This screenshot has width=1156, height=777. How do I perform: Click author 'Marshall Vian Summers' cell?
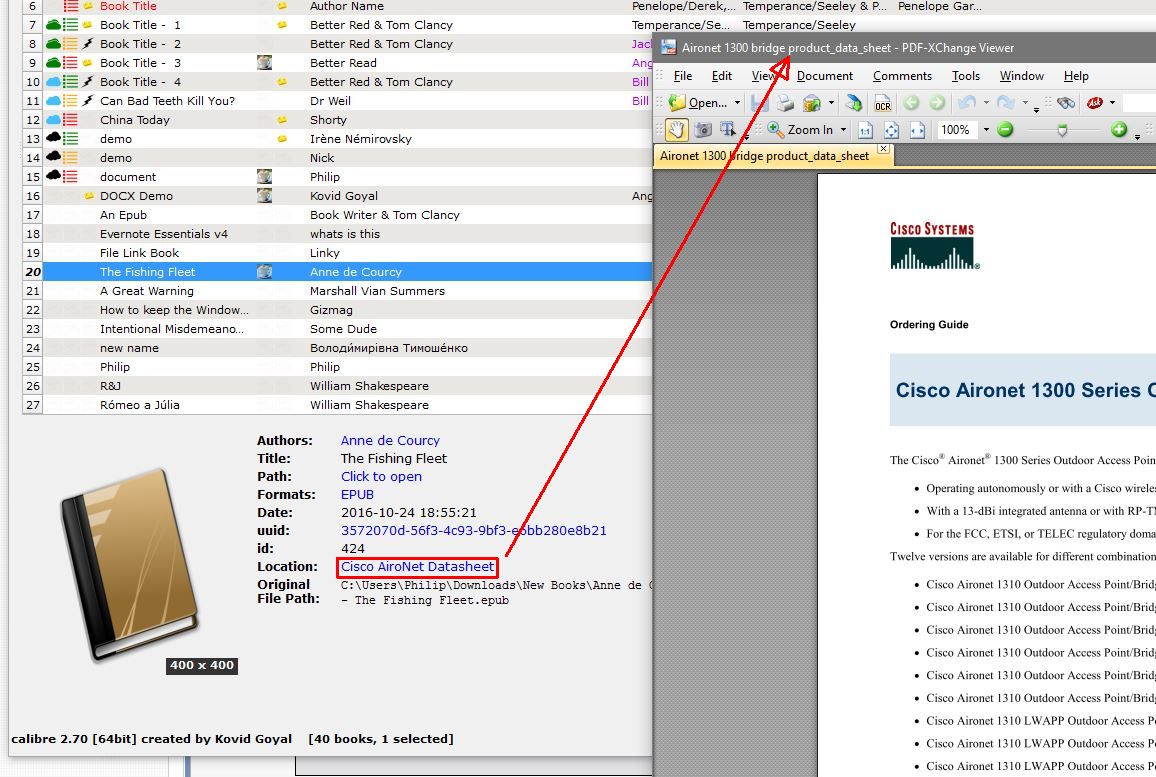pos(377,291)
